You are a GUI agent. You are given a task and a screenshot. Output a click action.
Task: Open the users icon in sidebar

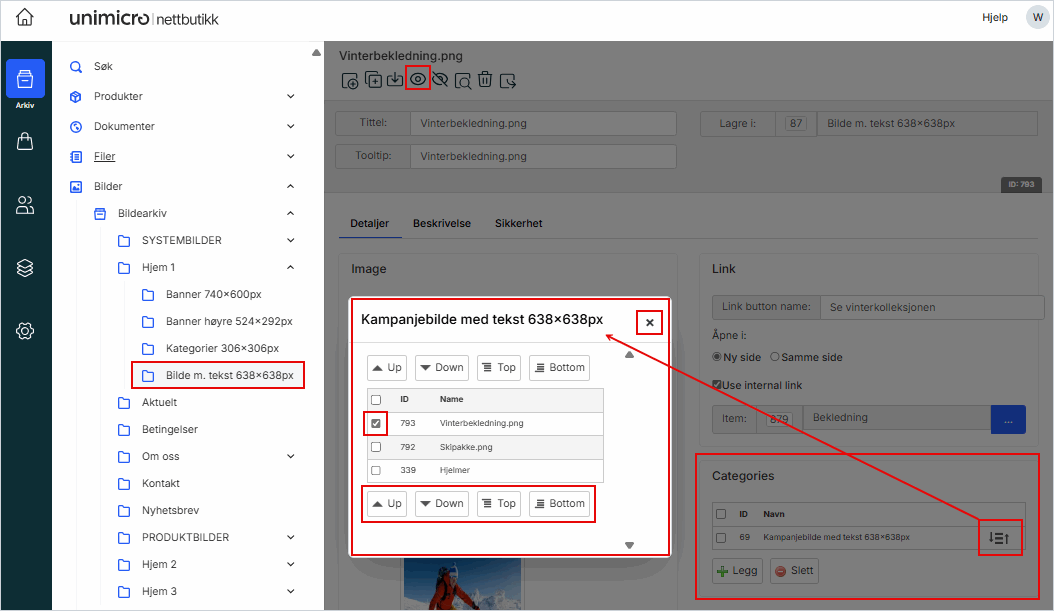pyautogui.click(x=25, y=205)
